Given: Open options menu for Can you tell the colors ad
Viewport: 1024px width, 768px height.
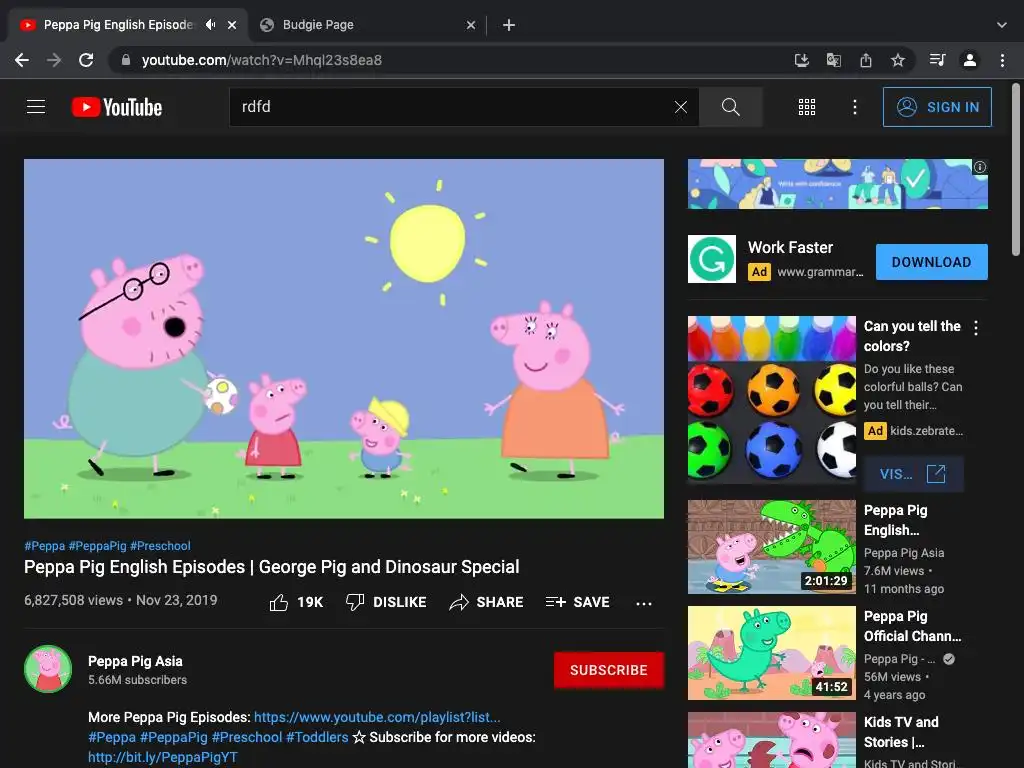Looking at the screenshot, I should point(976,328).
